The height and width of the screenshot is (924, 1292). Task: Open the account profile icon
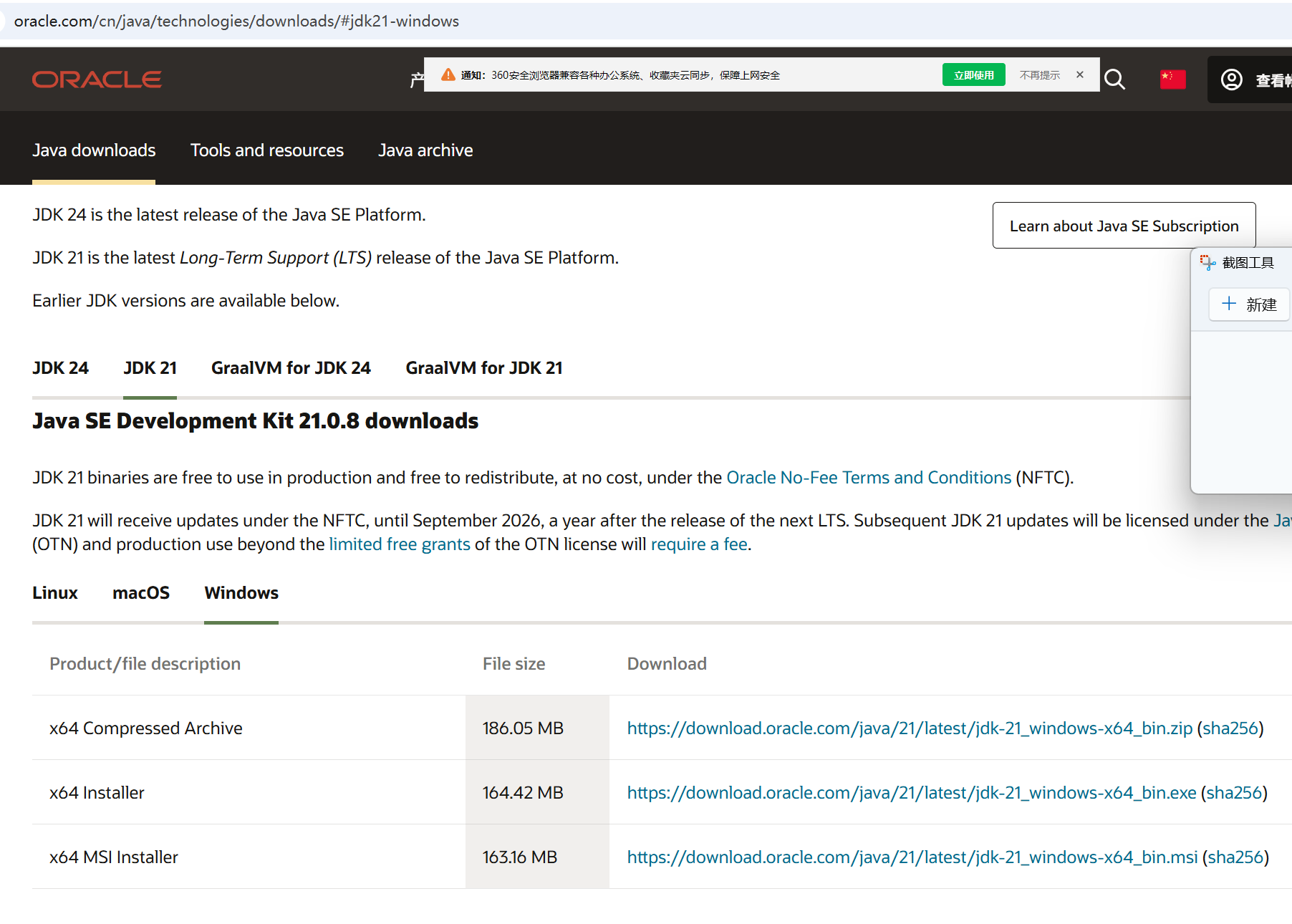pos(1232,80)
